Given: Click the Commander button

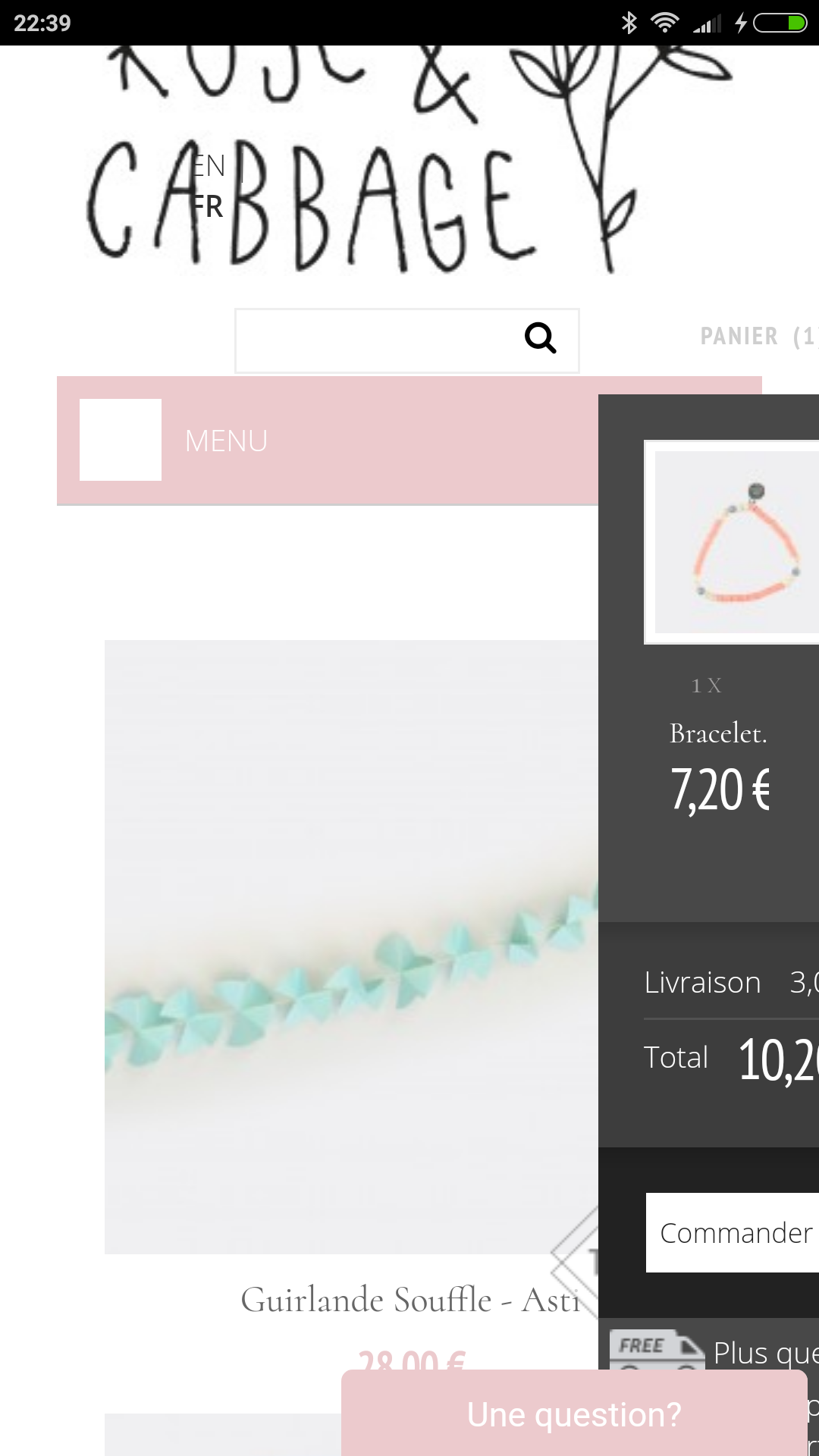Looking at the screenshot, I should (x=733, y=1233).
